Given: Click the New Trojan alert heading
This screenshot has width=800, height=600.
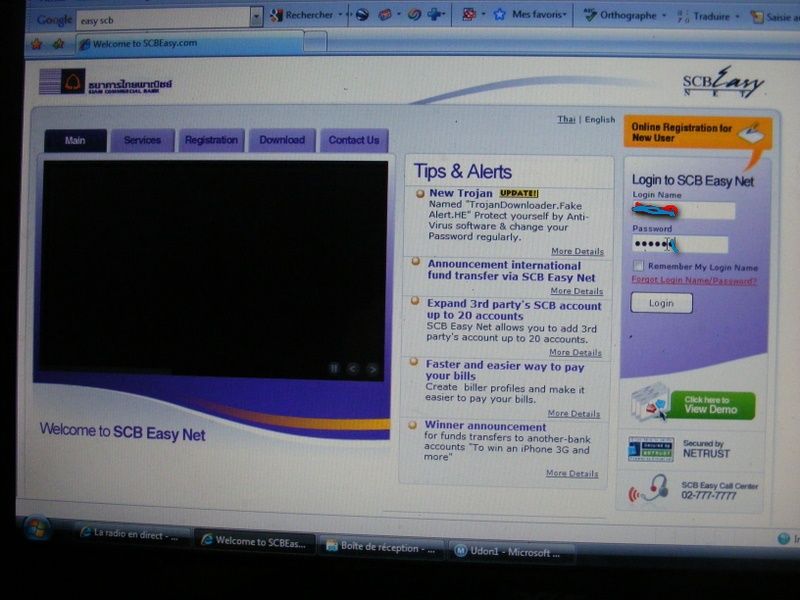Looking at the screenshot, I should (461, 193).
